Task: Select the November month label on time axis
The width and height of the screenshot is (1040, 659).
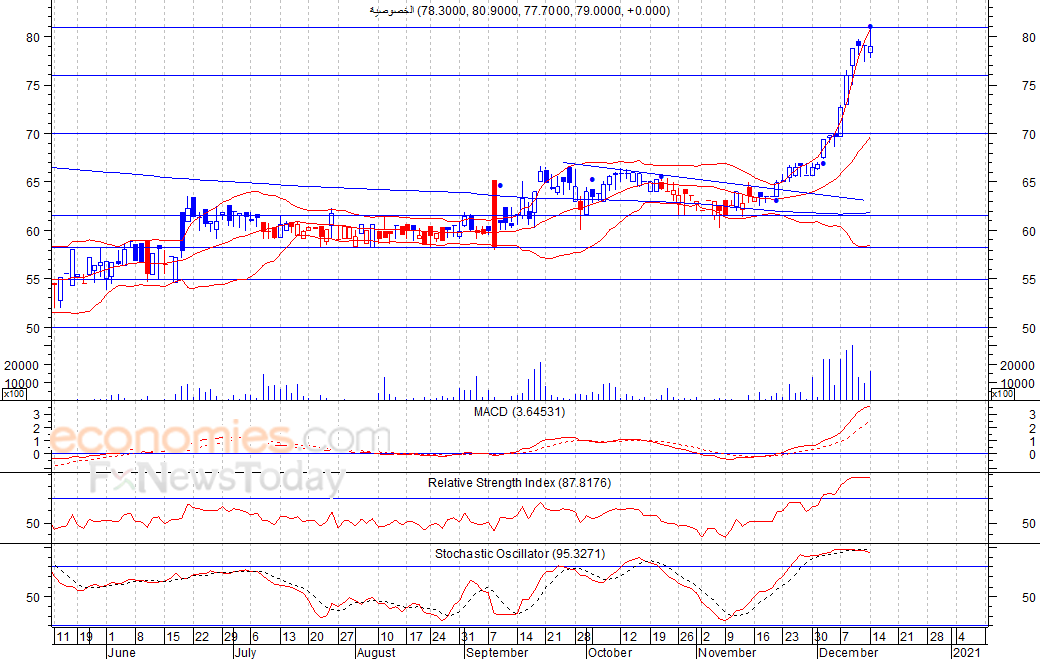Action: tap(727, 652)
